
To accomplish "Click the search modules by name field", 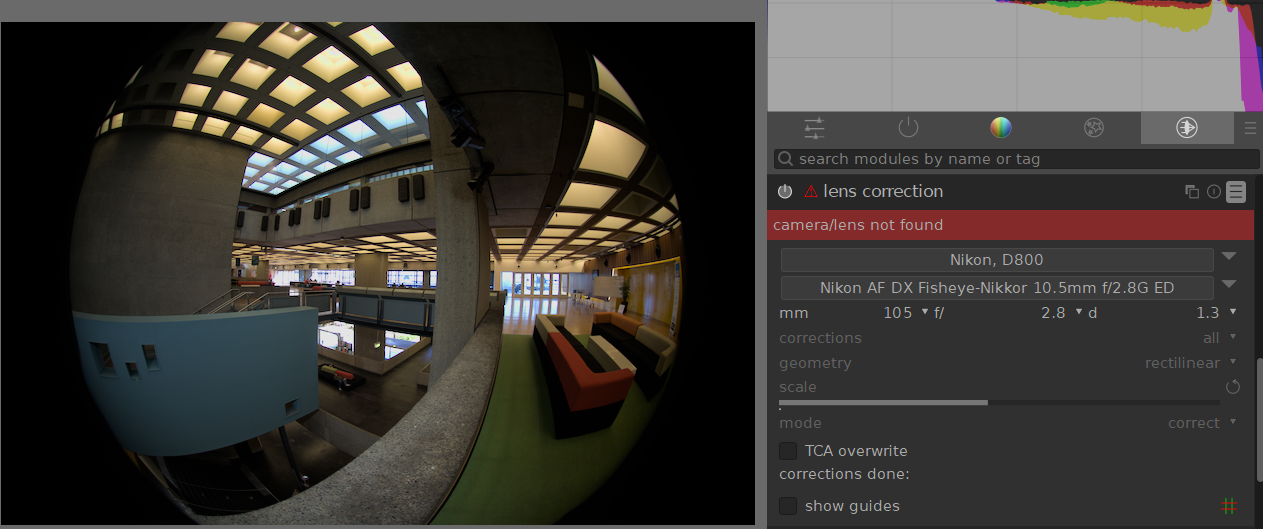I will [x=1017, y=159].
